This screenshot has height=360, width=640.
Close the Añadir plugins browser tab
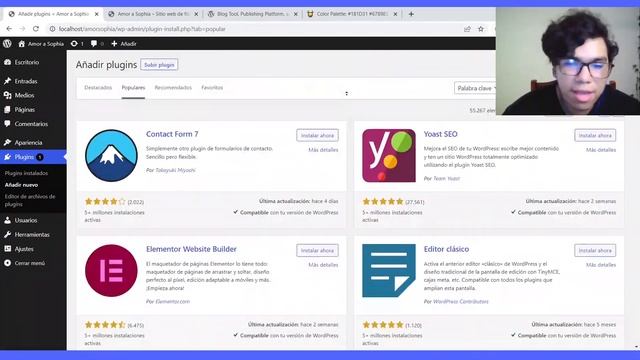point(97,14)
